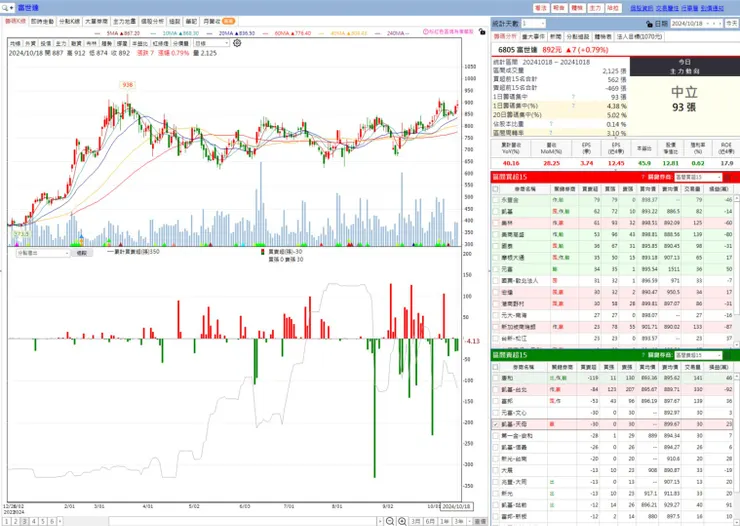Toggle select-all checkbox in 區間買超15 header
This screenshot has height=526, width=740.
(496, 189)
